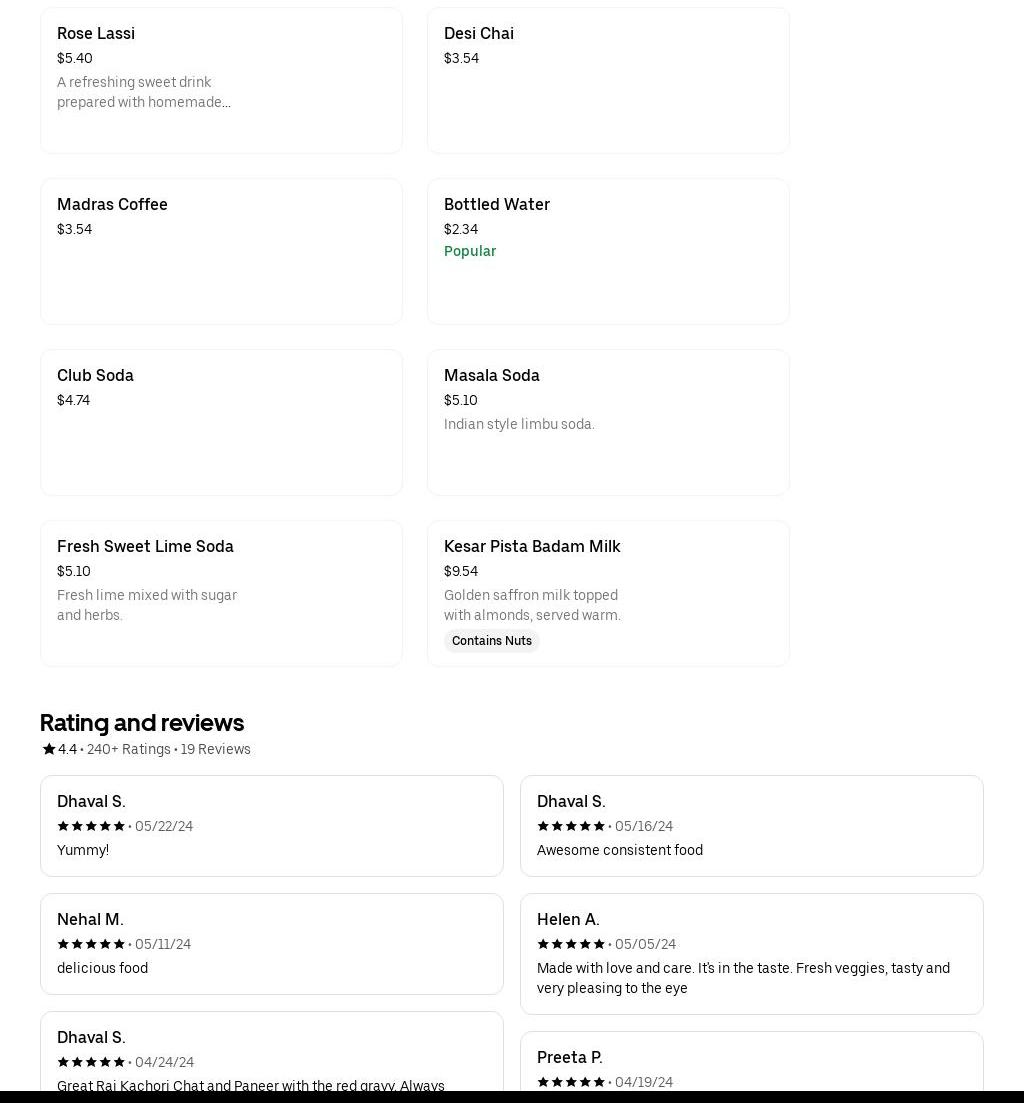1024x1103 pixels.
Task: Click the Popular label on Bottled Water
Action: point(470,251)
